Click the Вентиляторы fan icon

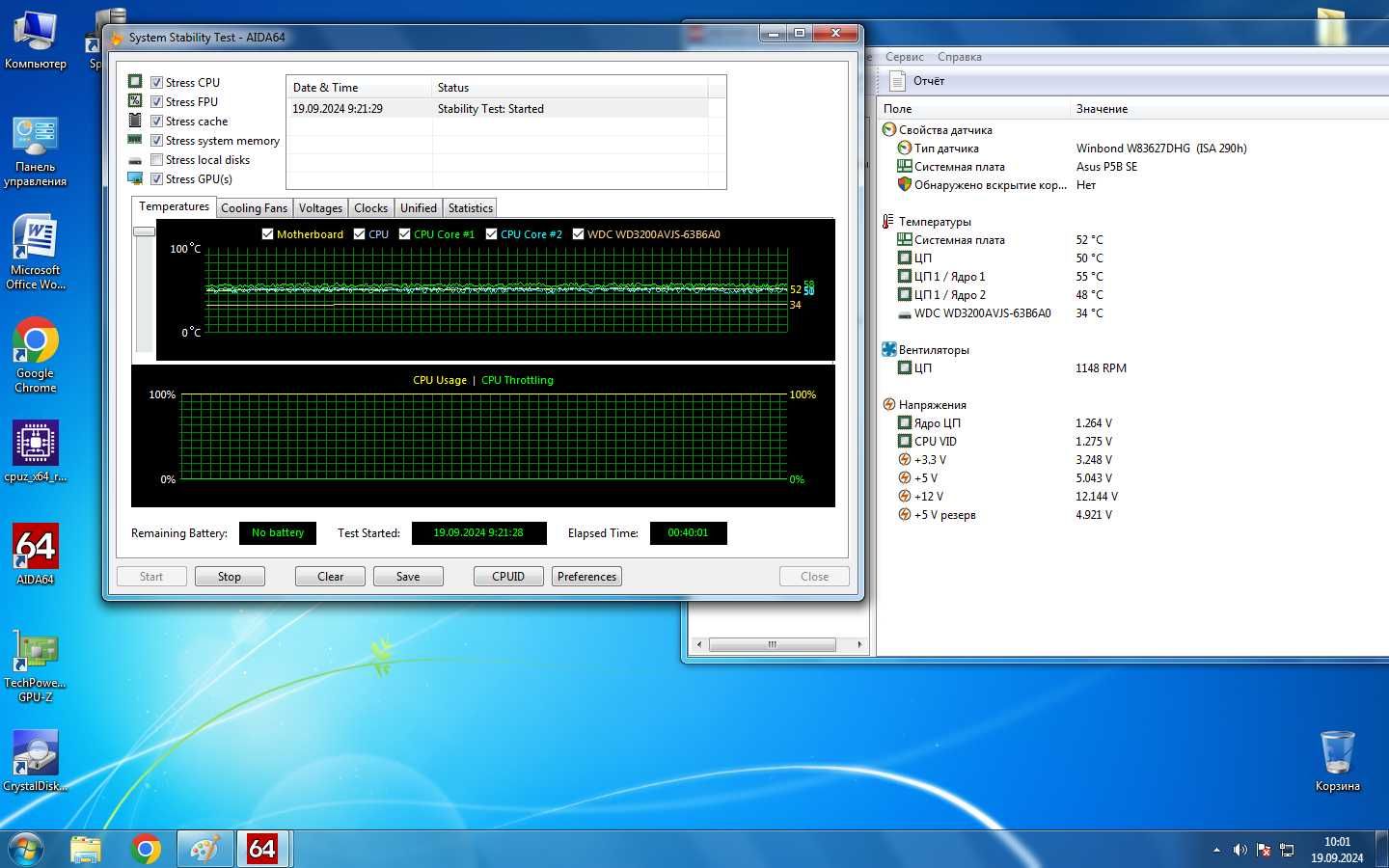pyautogui.click(x=888, y=349)
